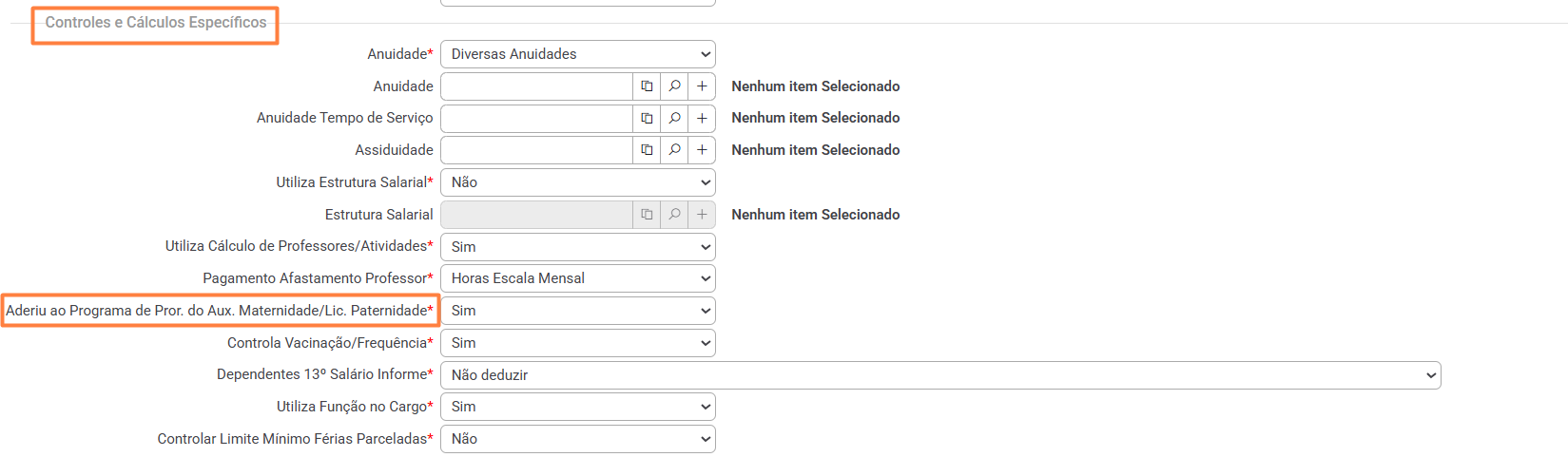Expand the Utiliza Estrutura Salarial dropdown
The width and height of the screenshot is (1568, 457).
tap(577, 182)
